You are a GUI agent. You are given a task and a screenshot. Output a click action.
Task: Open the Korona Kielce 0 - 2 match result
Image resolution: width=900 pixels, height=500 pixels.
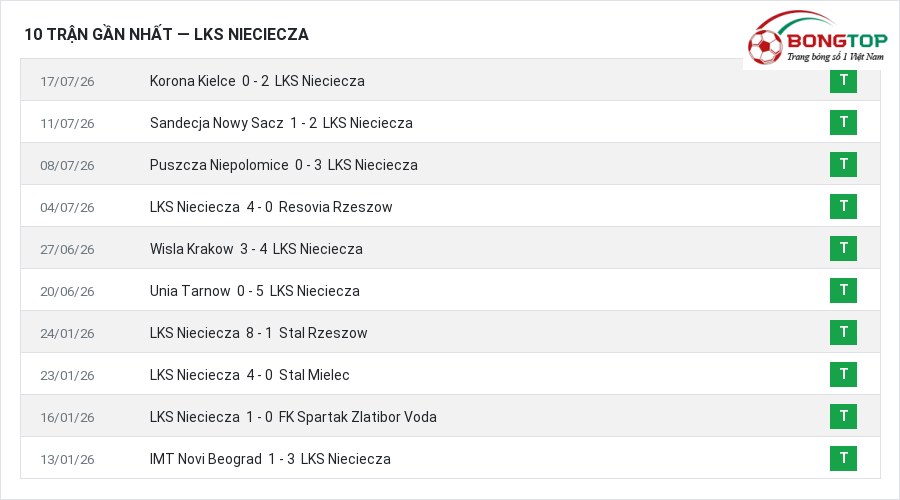point(257,81)
